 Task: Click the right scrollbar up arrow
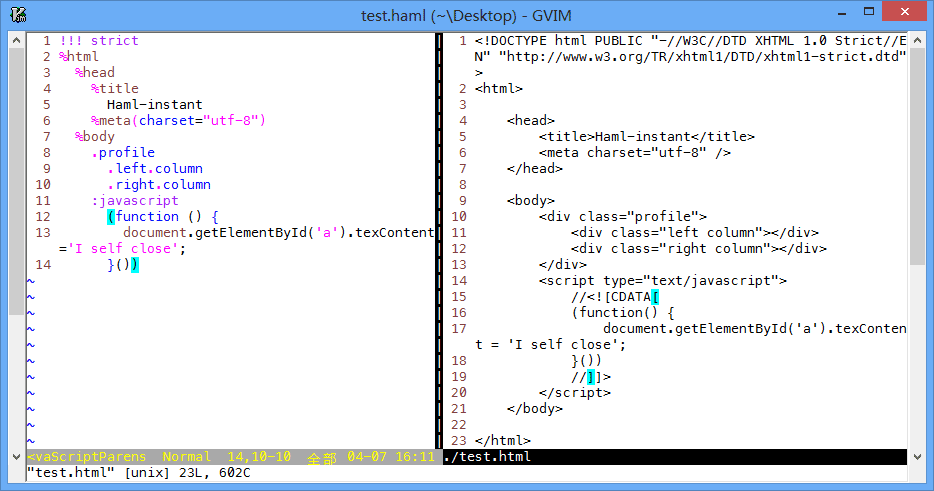point(917,41)
